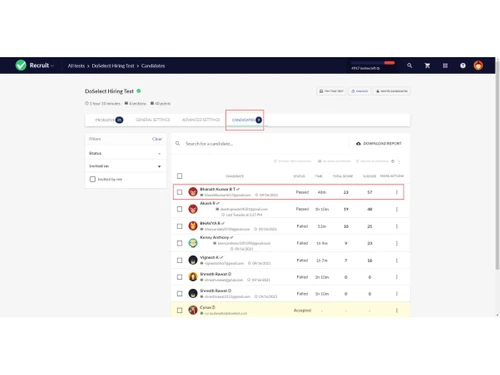The image size is (500, 375).
Task: Click 'Accepted' status in Cyrus D row
Action: point(302,310)
